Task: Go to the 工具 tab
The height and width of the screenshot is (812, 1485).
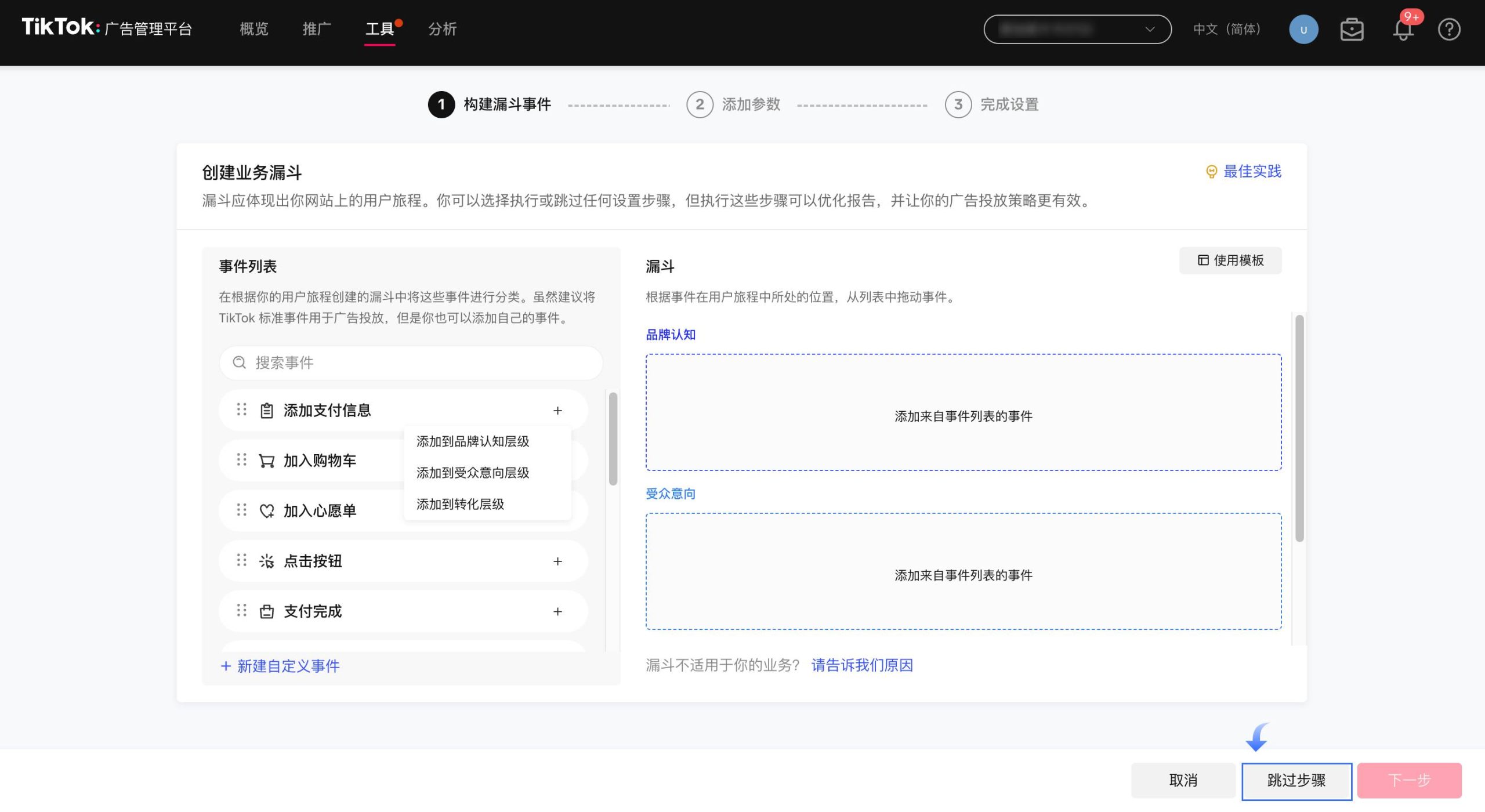Action: [x=380, y=29]
